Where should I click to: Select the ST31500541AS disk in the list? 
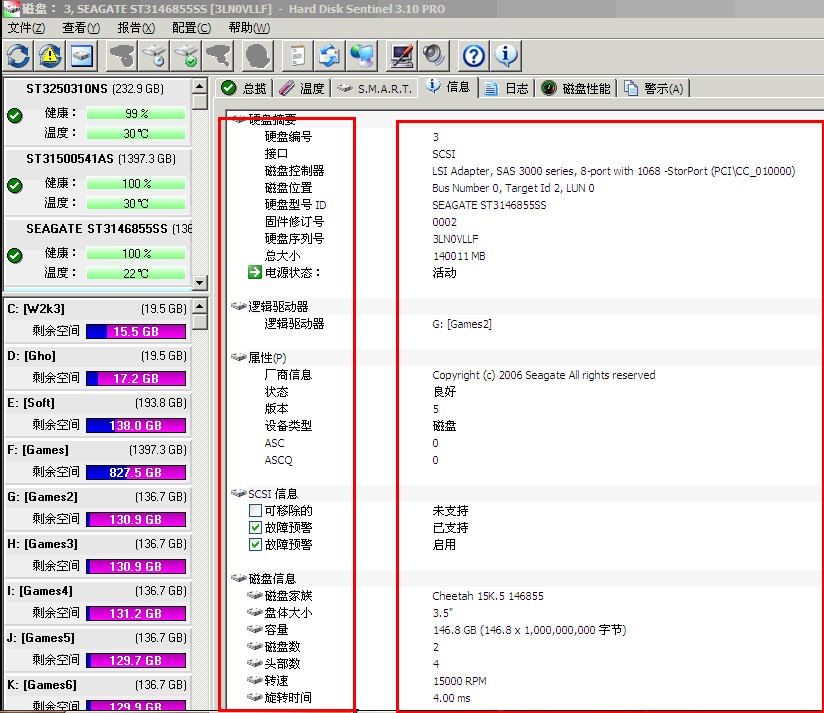click(98, 181)
